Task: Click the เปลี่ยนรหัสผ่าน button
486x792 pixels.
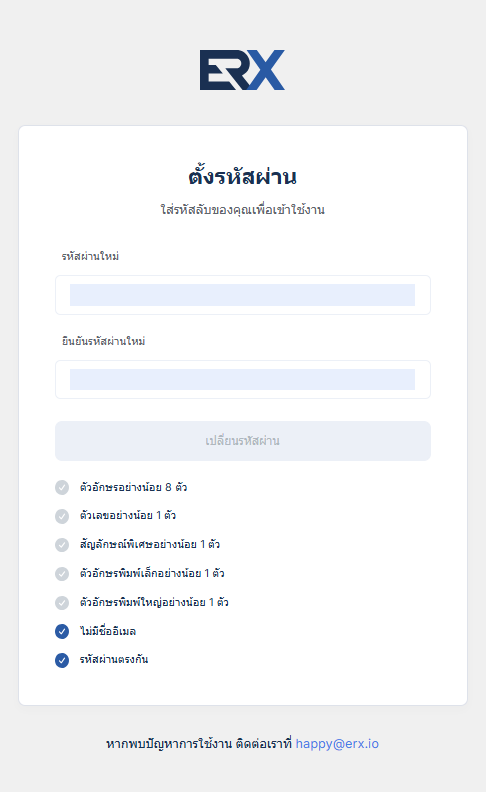Action: (243, 441)
